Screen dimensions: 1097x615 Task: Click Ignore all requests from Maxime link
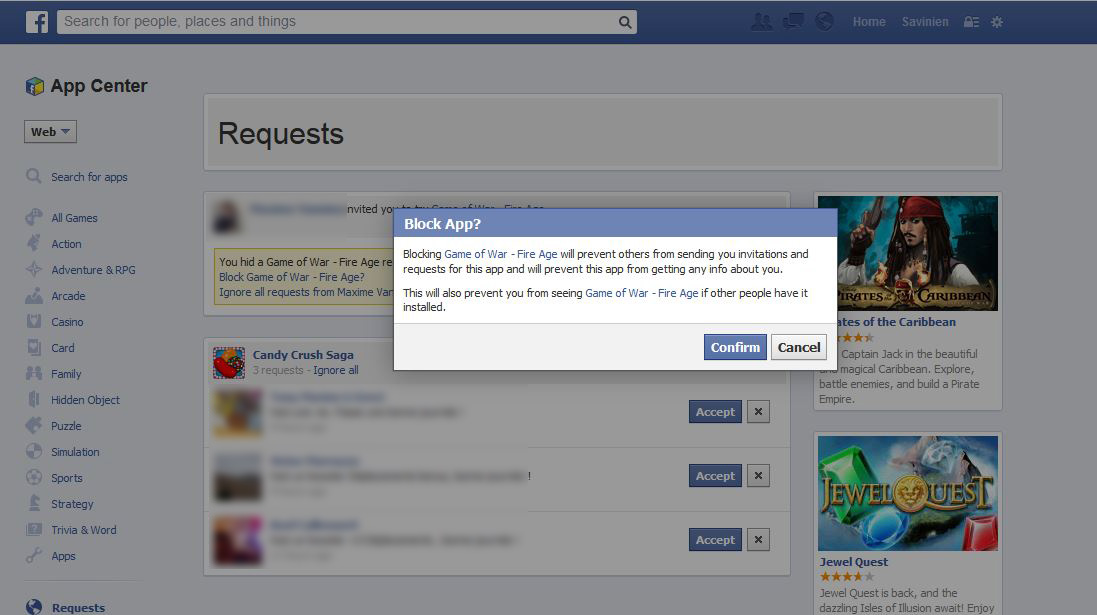pyautogui.click(x=306, y=292)
